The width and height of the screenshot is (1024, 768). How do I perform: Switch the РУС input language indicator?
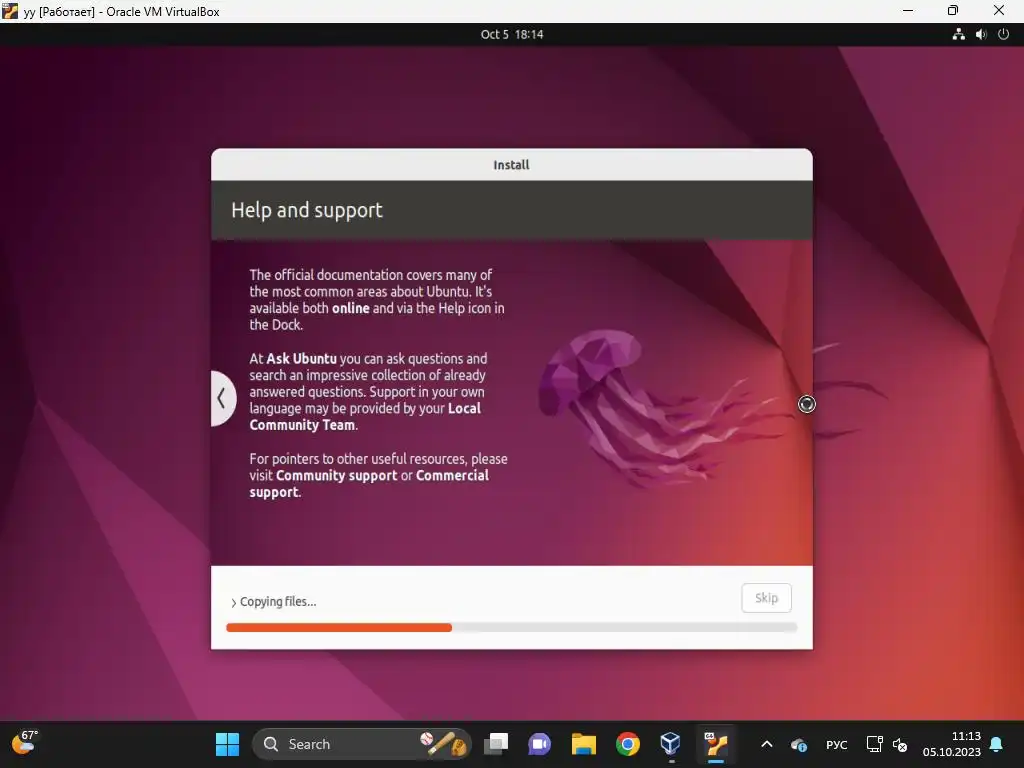[x=837, y=744]
